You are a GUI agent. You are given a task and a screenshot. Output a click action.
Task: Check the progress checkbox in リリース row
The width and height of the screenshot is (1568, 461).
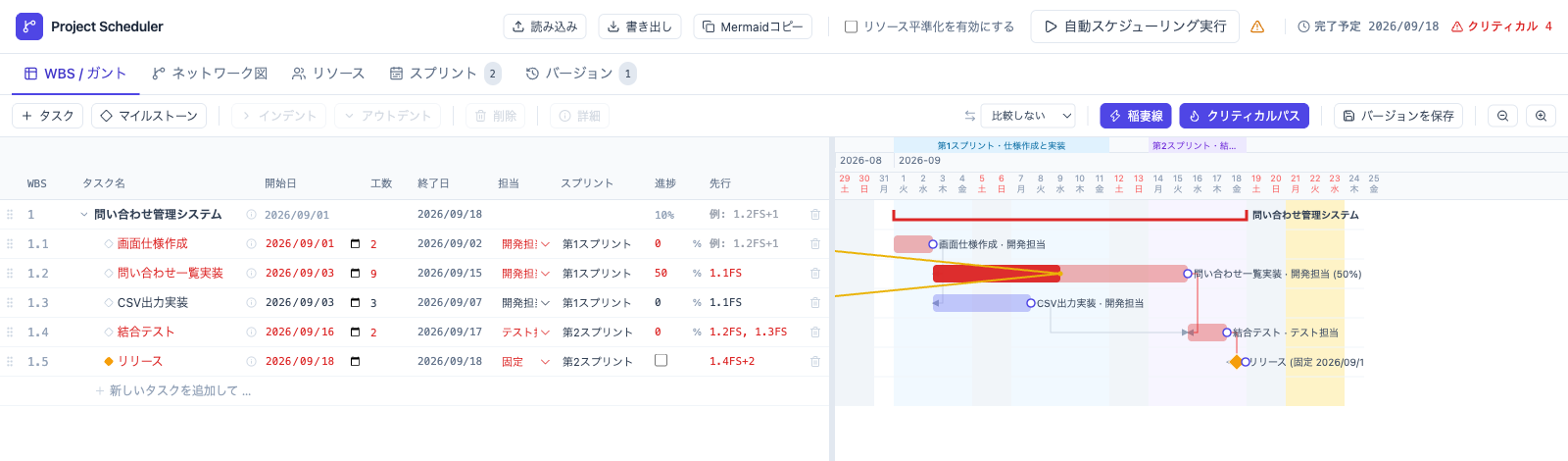click(661, 361)
